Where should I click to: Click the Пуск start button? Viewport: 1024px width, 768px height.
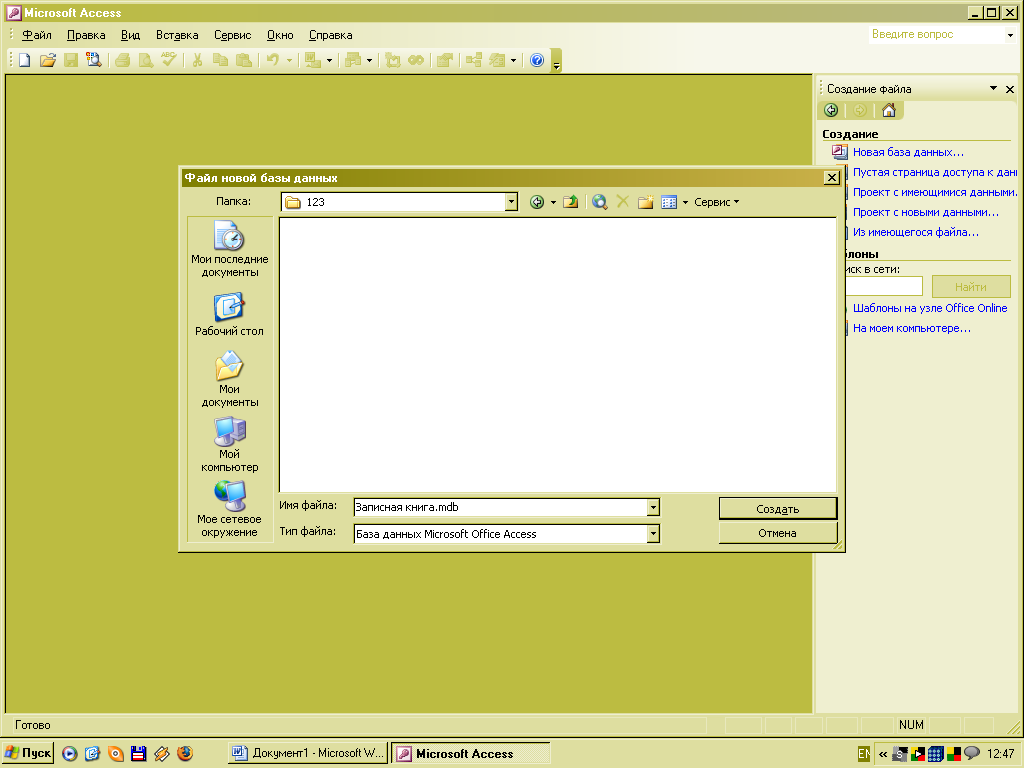point(28,754)
